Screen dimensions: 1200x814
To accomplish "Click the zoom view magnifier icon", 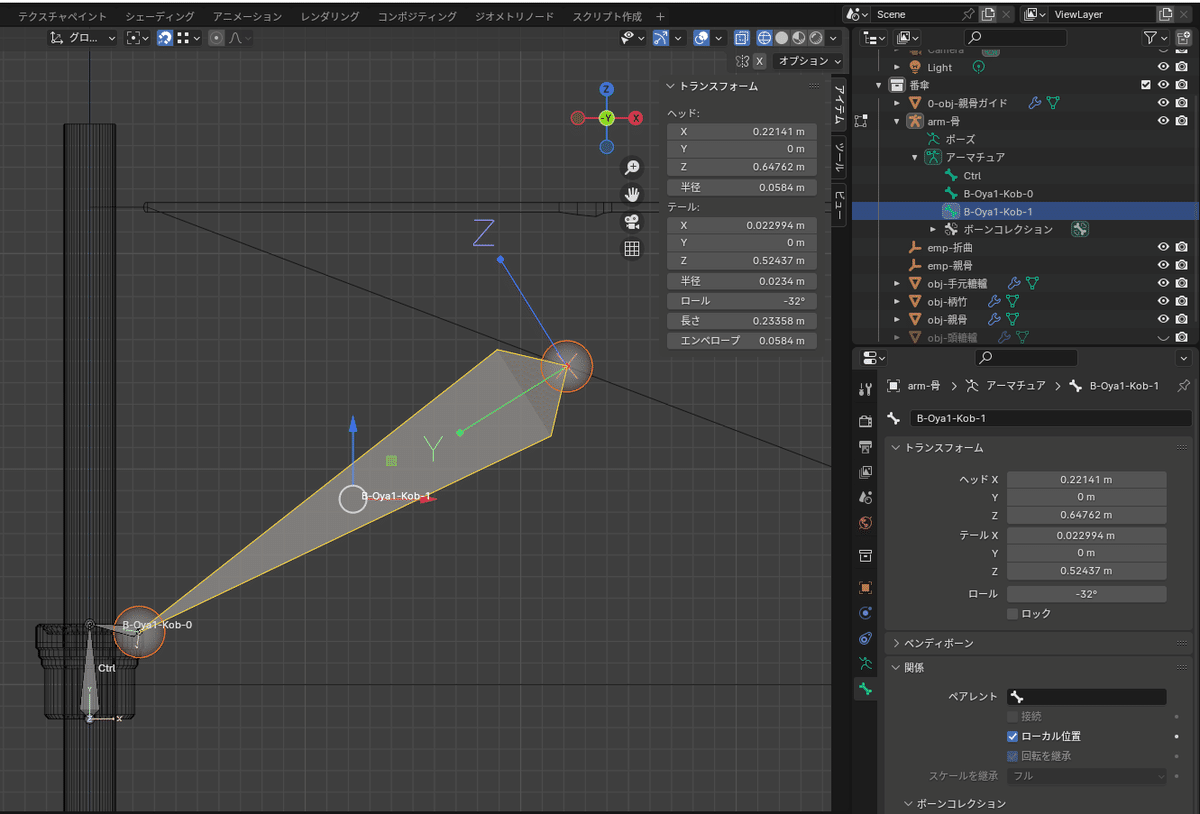I will point(631,167).
